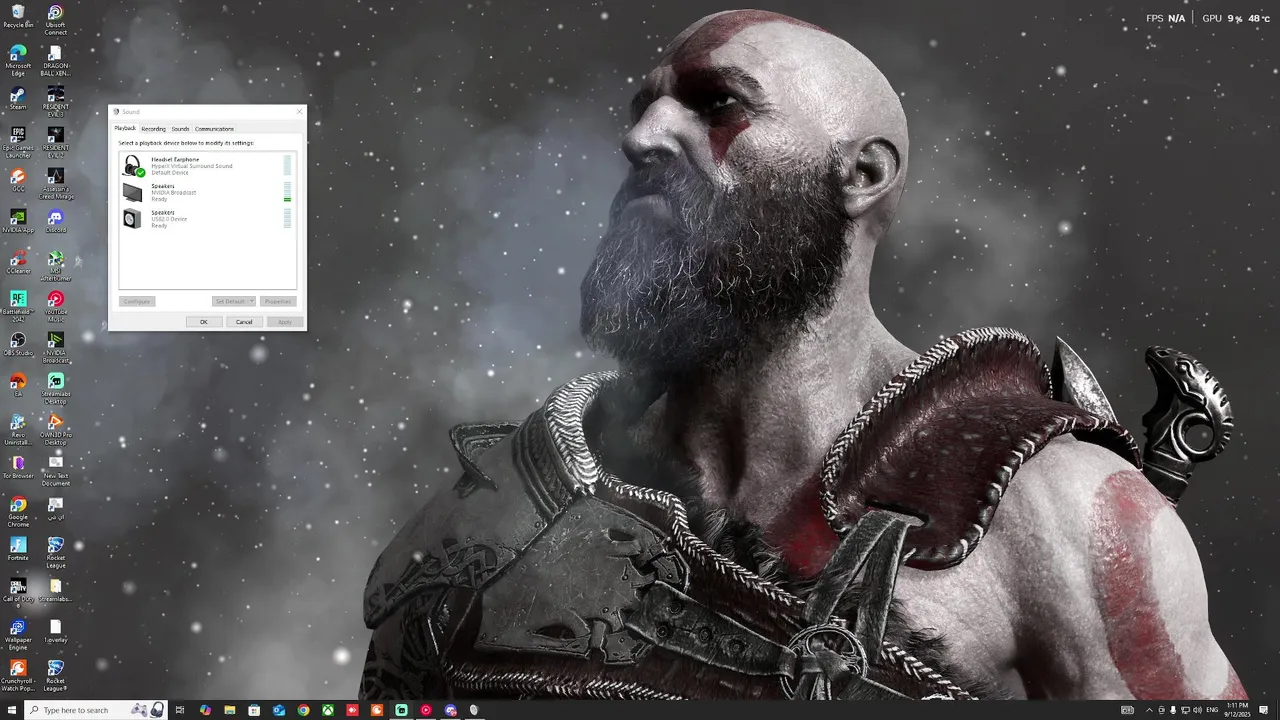Screen dimensions: 1280x720
Task: Click the DRAGON BALL XEN file icon
Action: [x=56, y=60]
